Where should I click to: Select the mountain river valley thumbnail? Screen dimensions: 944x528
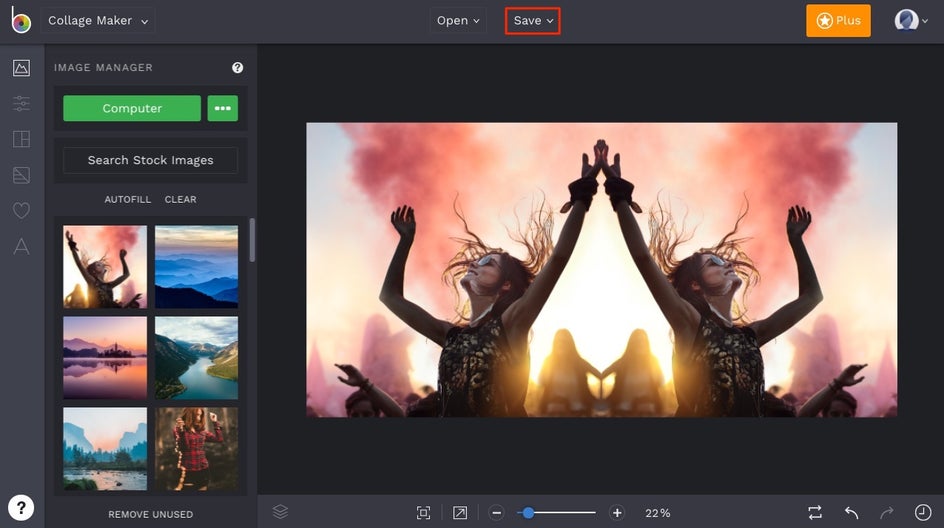pyautogui.click(x=196, y=358)
